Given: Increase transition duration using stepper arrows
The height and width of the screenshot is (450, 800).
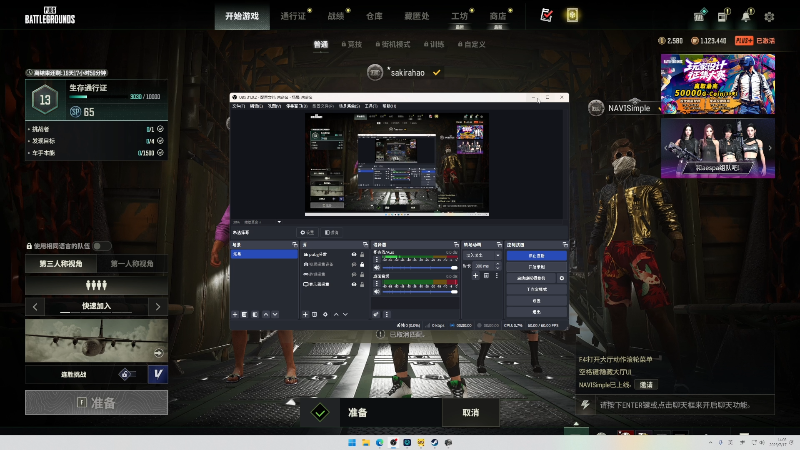Looking at the screenshot, I should point(497,264).
